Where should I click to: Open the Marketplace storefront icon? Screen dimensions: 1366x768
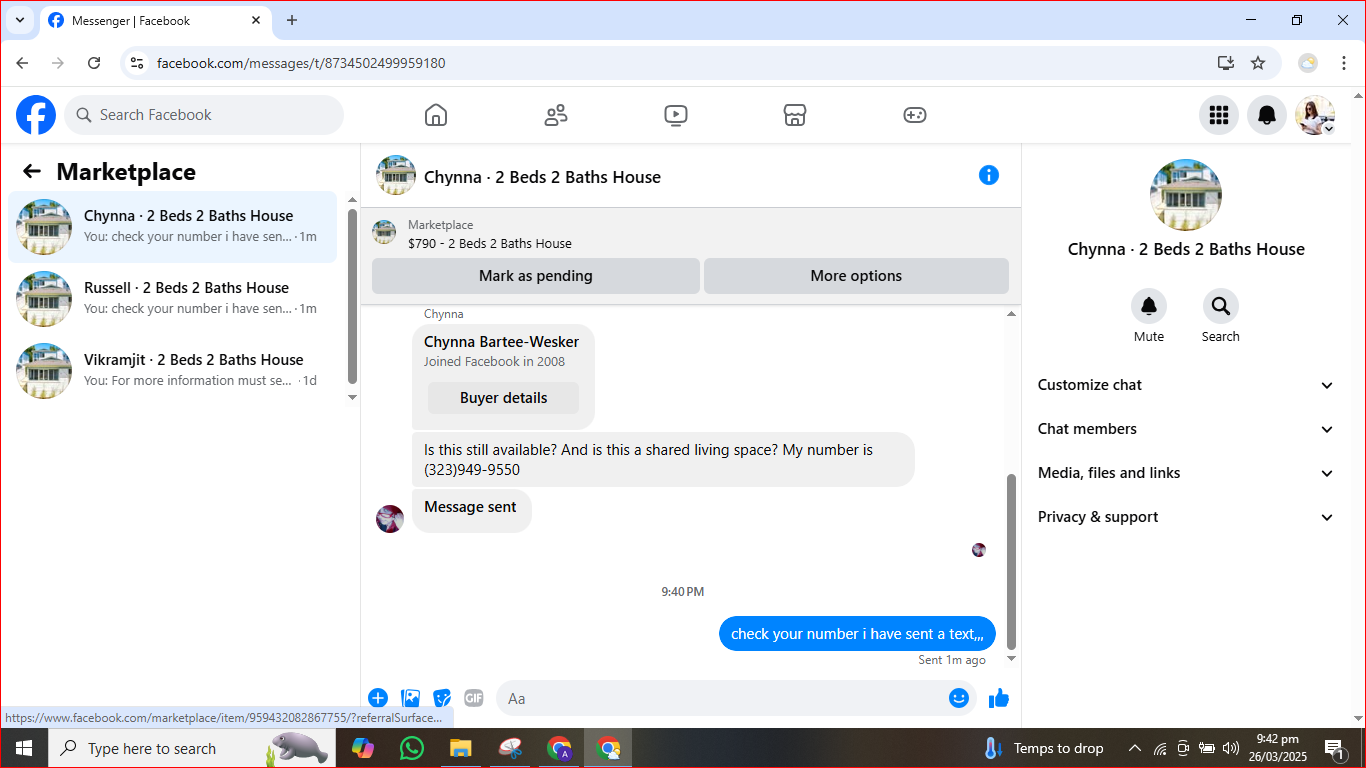coord(795,115)
